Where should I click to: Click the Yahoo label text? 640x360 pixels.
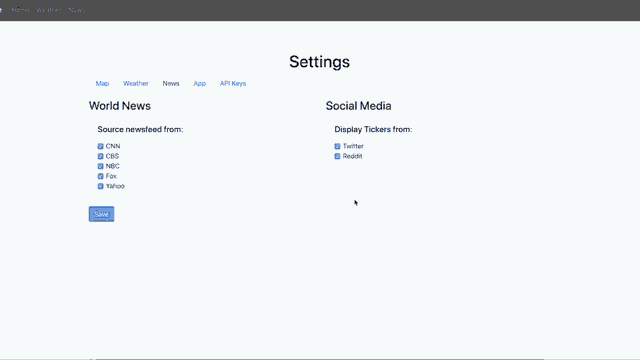tap(115, 186)
